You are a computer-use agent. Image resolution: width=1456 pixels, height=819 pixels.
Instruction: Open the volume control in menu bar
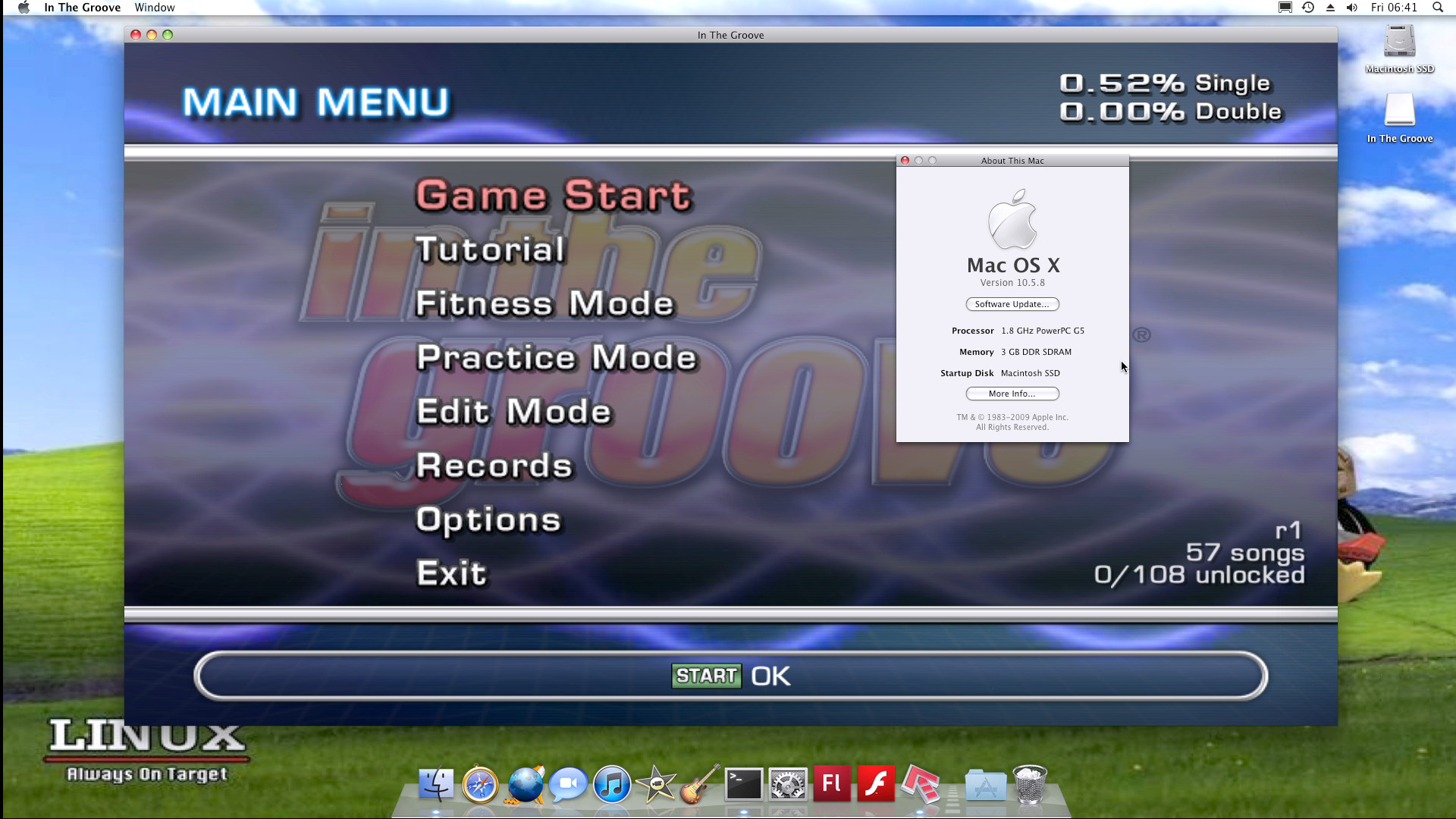pyautogui.click(x=1352, y=8)
